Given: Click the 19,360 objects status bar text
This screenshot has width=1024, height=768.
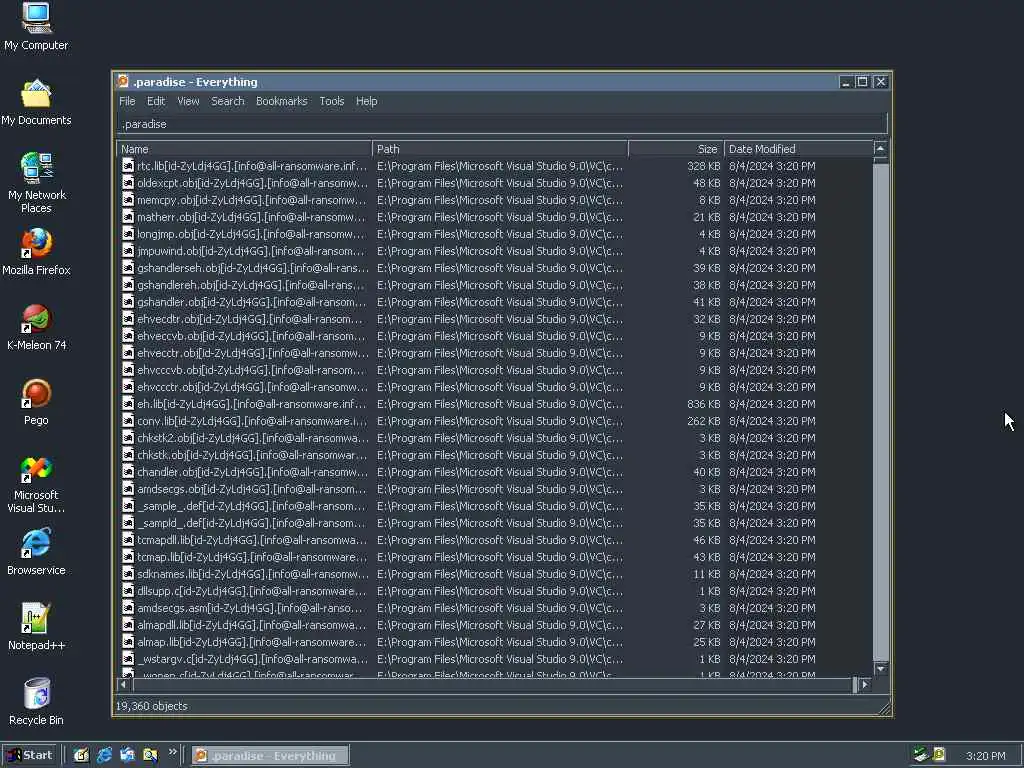Looking at the screenshot, I should pos(152,706).
